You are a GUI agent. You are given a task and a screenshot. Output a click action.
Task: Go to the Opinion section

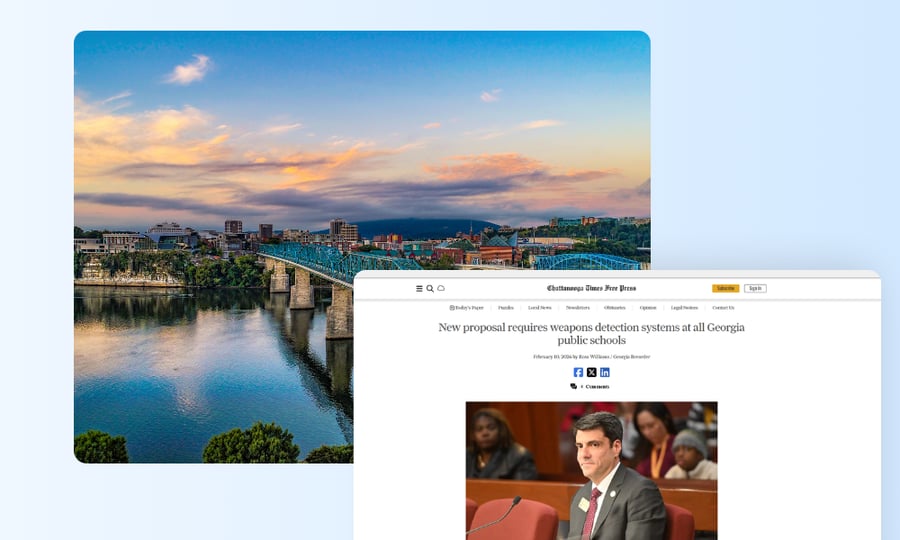click(x=648, y=308)
